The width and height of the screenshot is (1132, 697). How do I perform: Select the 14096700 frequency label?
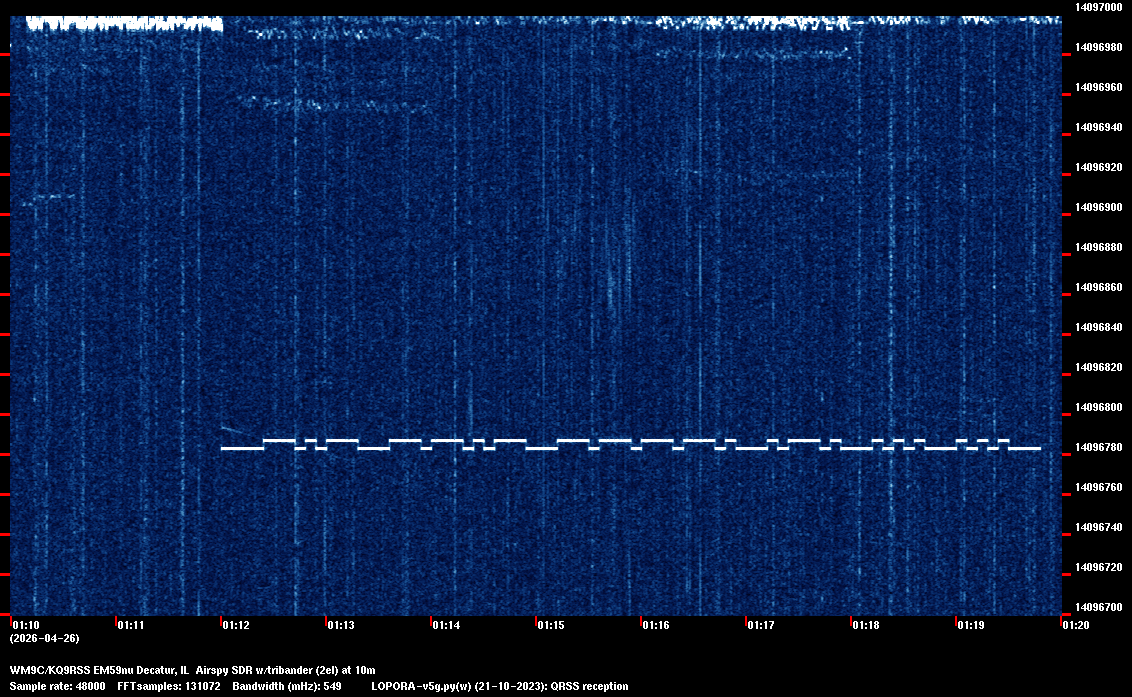click(1097, 607)
